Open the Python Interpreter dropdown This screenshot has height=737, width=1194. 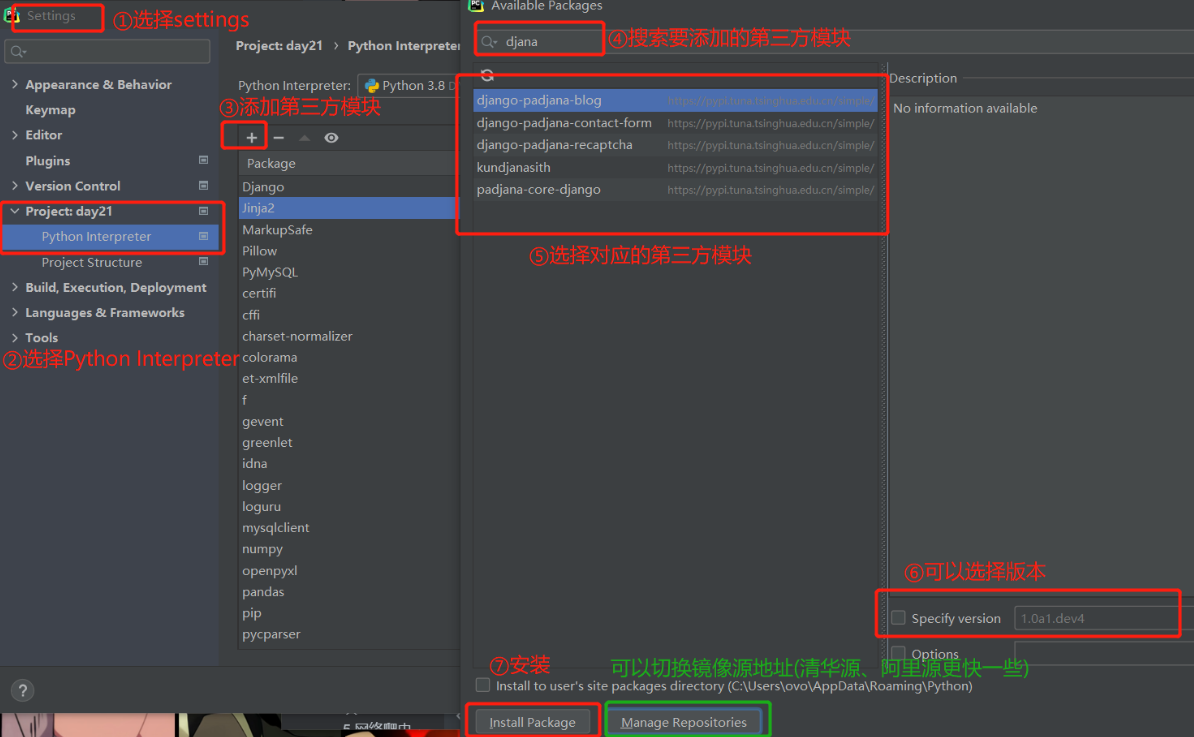coord(409,85)
